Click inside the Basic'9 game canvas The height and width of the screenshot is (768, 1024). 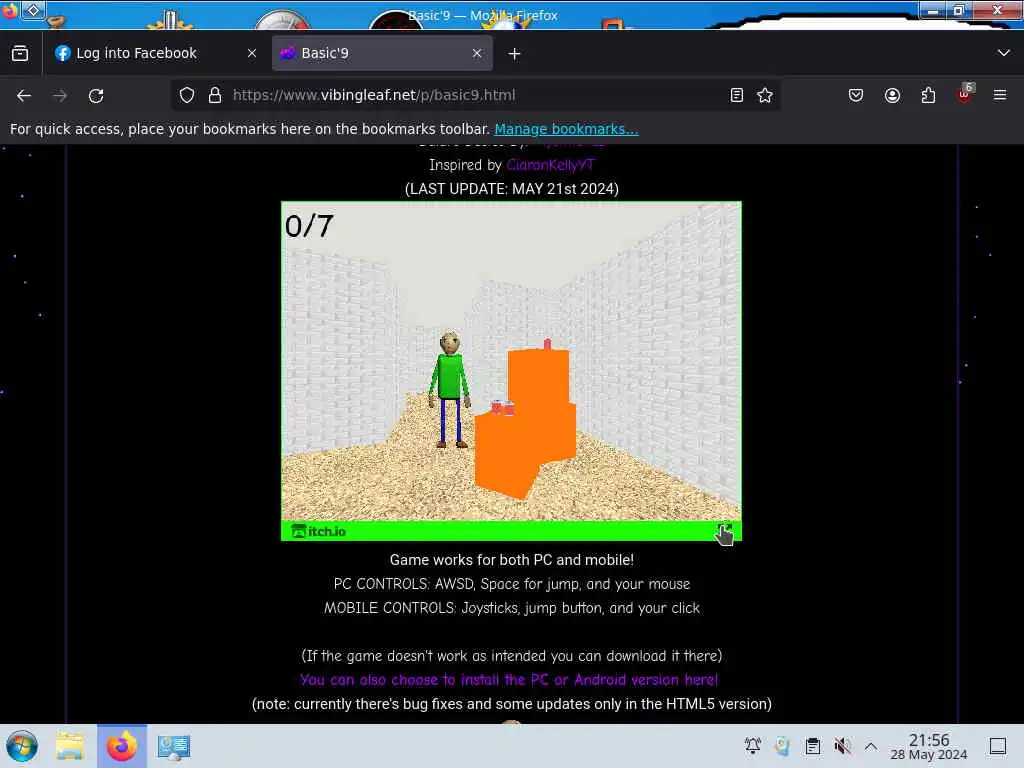(x=511, y=361)
